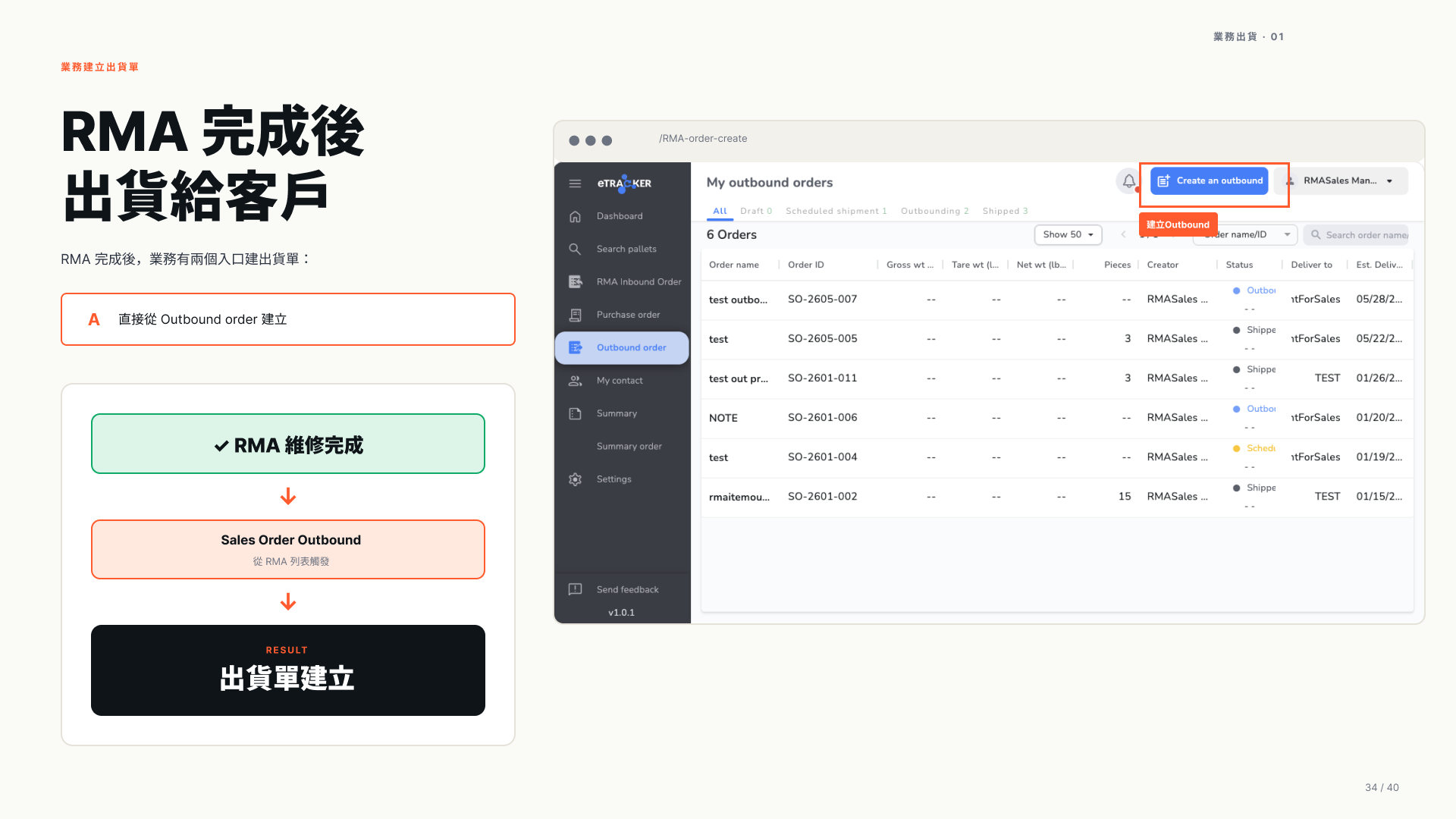This screenshot has height=819, width=1456.
Task: Open notifications bell icon
Action: (x=1128, y=180)
